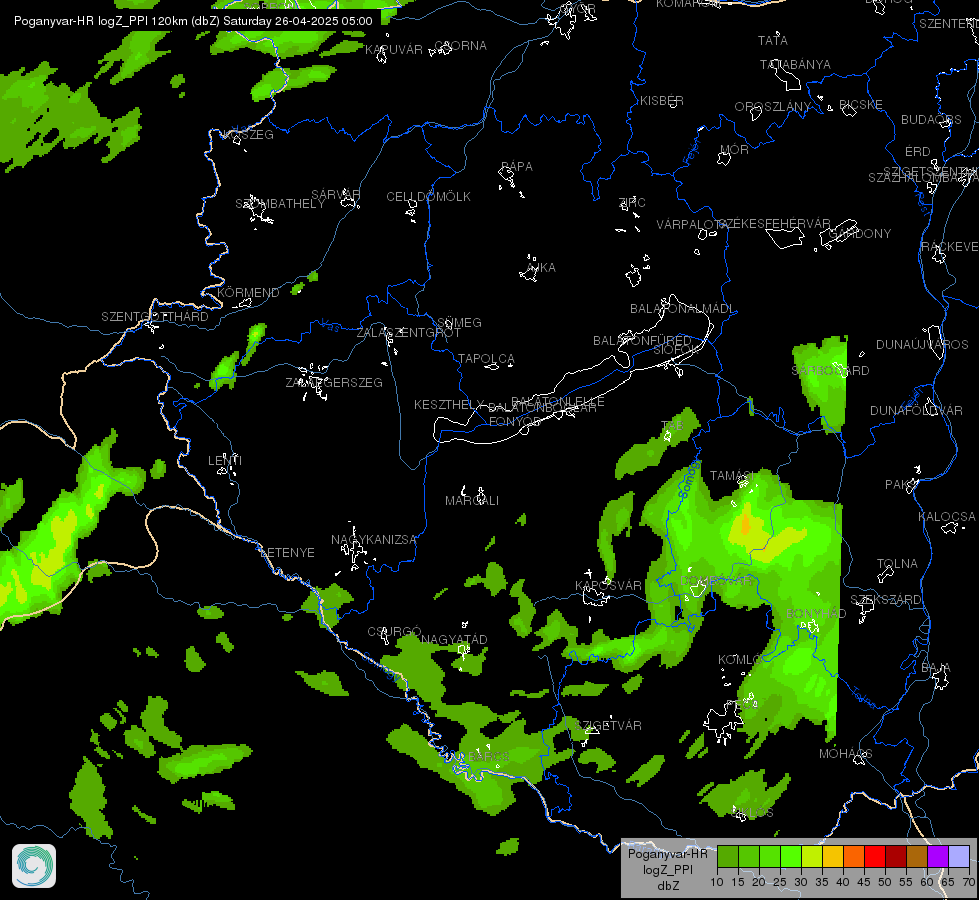Click the TOLNA city label

897,564
